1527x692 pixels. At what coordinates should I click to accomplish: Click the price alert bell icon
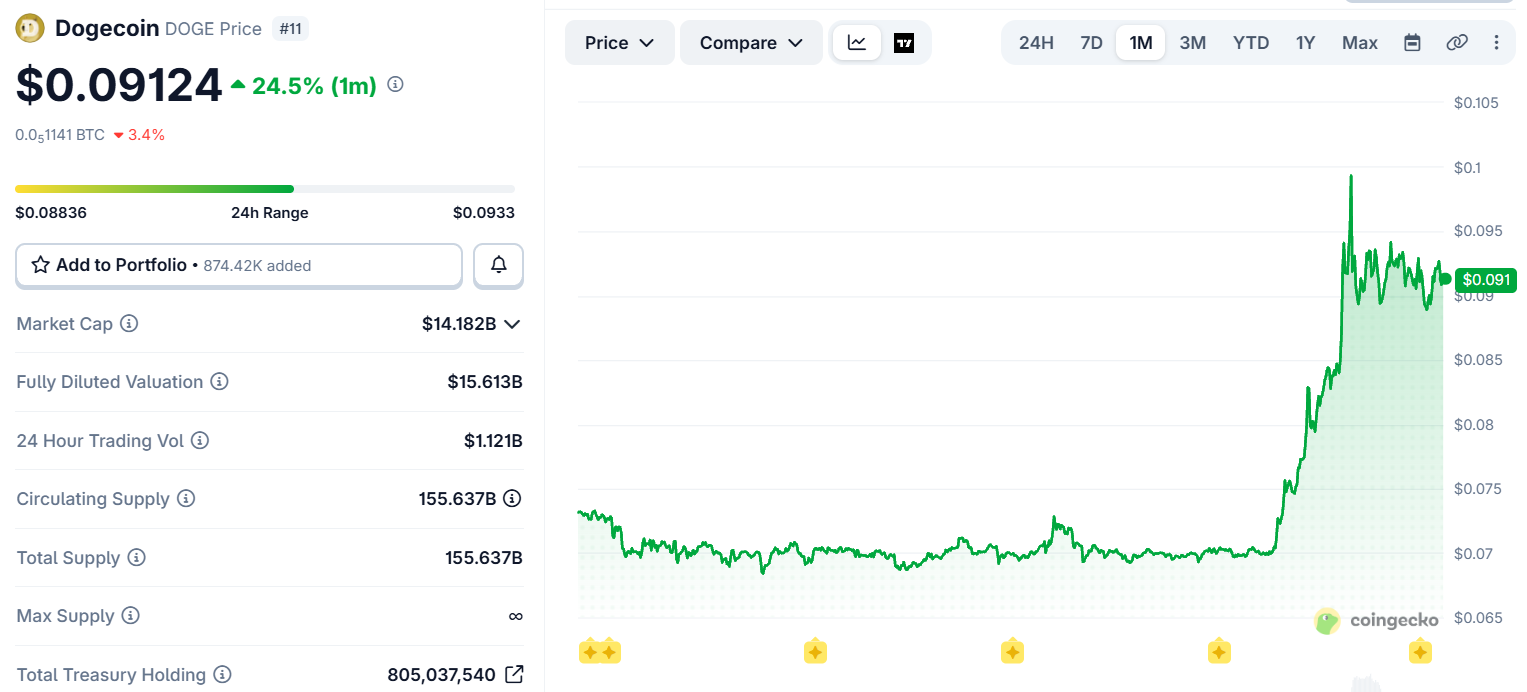[x=498, y=265]
